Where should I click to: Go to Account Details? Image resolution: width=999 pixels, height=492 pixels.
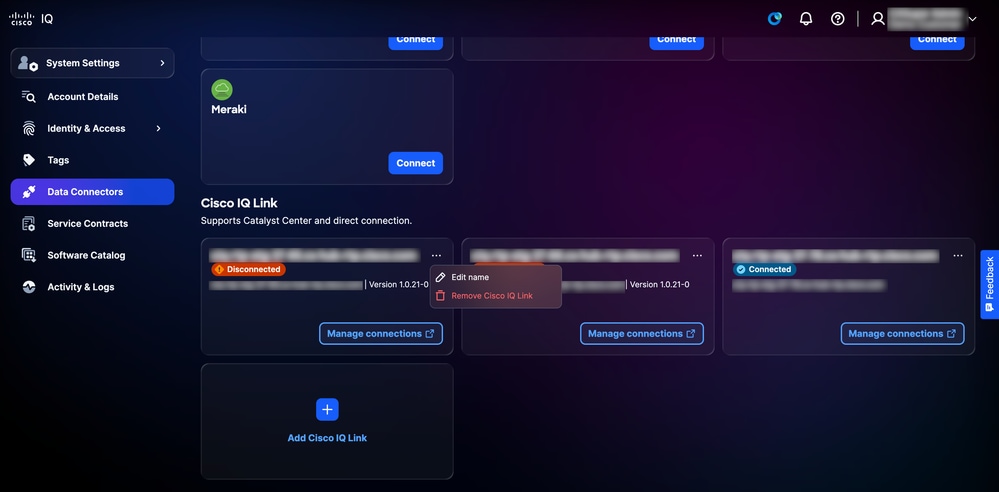click(83, 97)
